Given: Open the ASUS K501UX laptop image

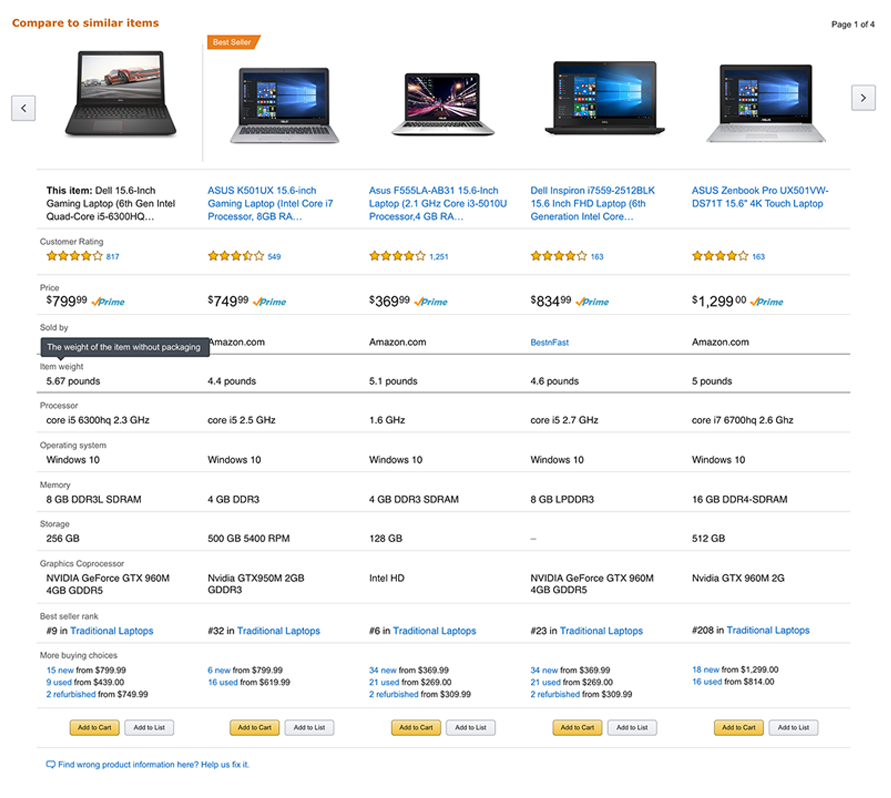Looking at the screenshot, I should [x=284, y=105].
